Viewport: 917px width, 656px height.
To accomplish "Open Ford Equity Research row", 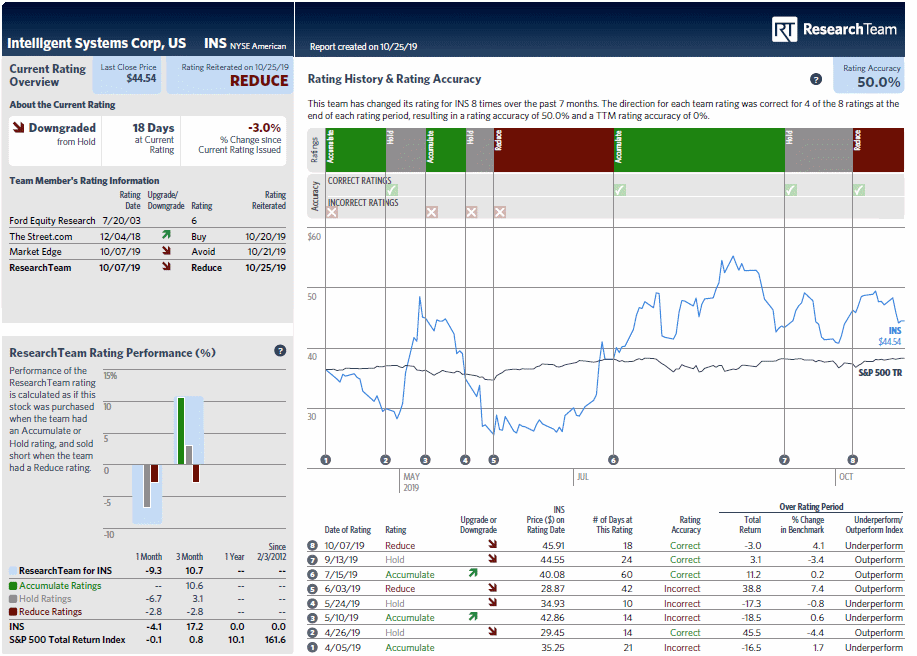I will coord(147,220).
